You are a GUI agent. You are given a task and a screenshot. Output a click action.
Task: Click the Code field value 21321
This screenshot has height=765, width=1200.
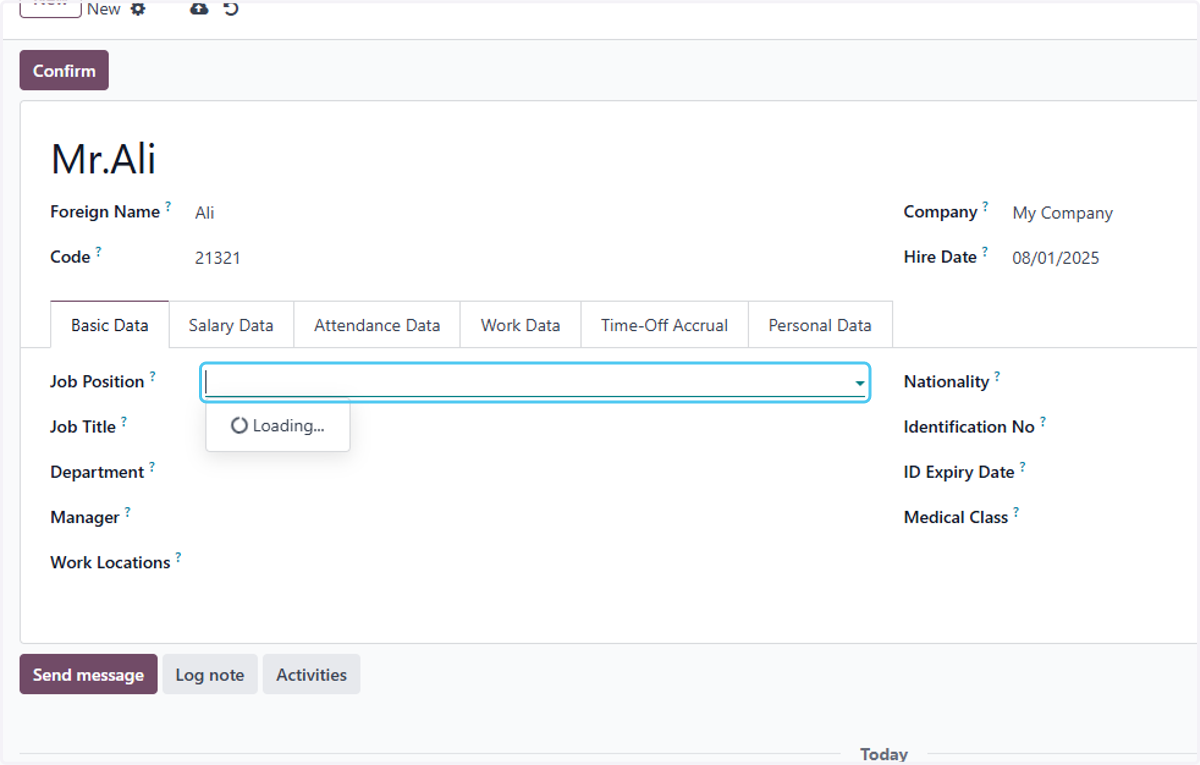[x=218, y=258]
